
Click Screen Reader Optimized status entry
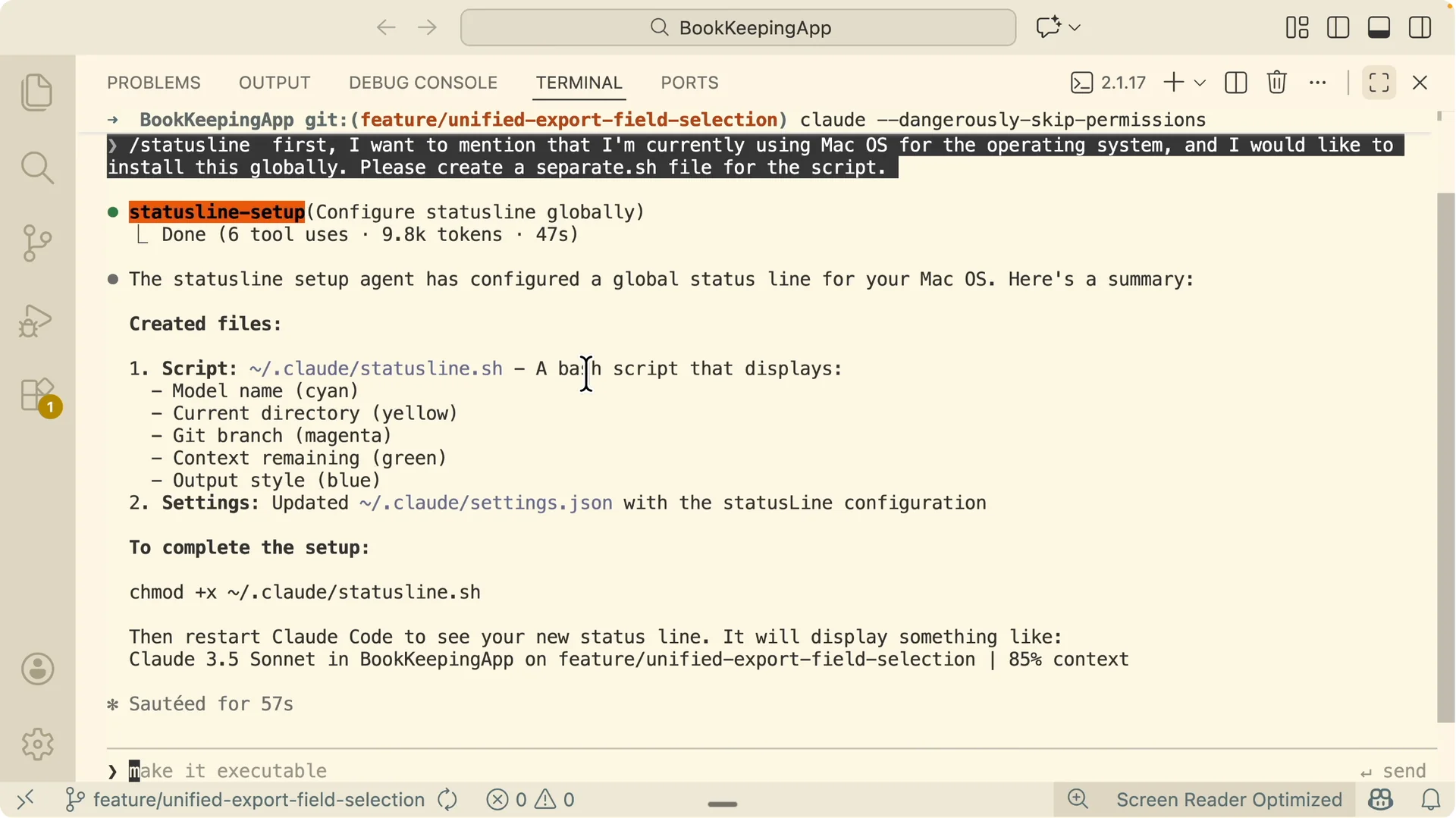(1228, 800)
